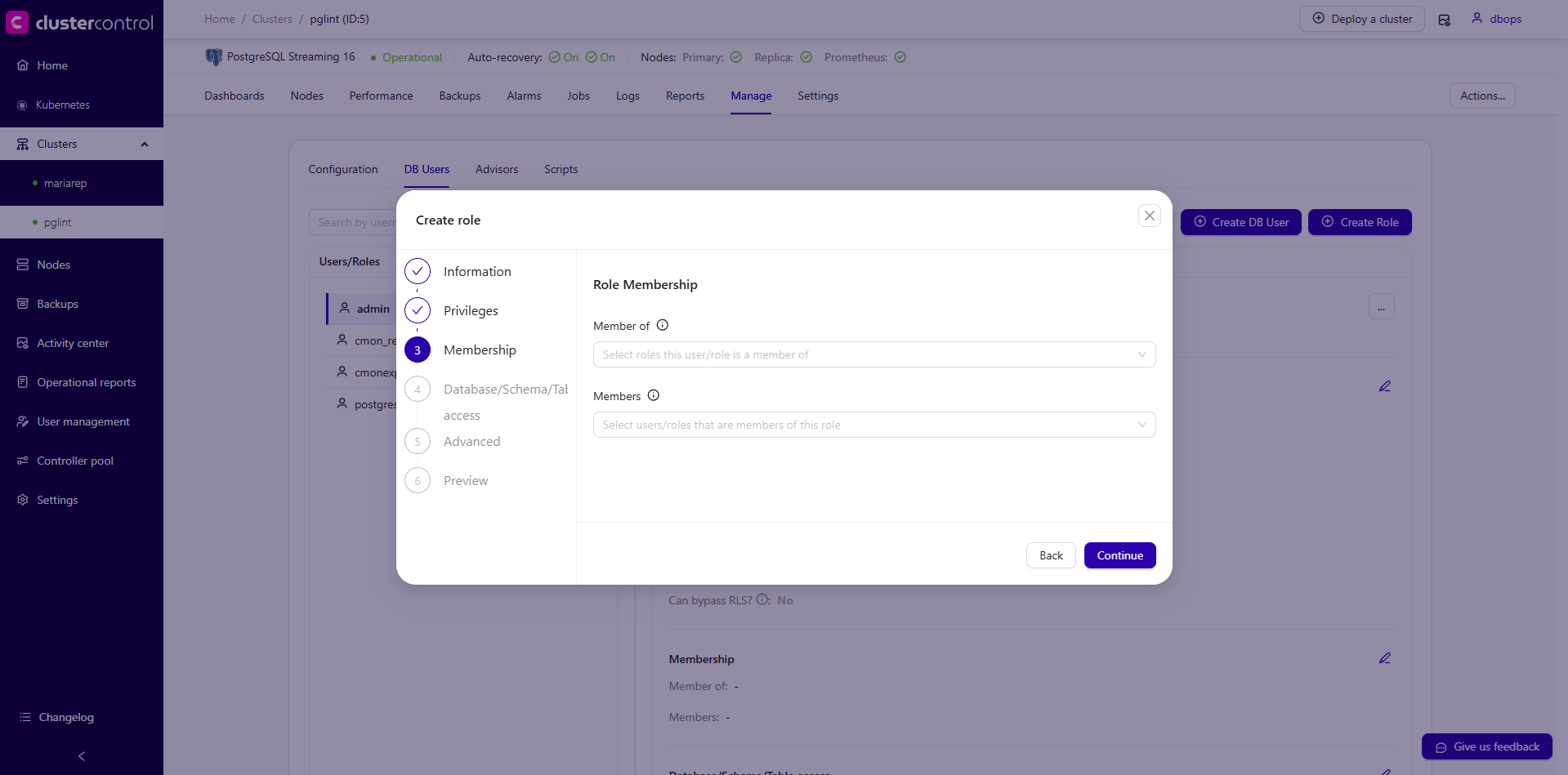The image size is (1568, 775).
Task: Open the Member of roles dropdown
Action: tap(873, 354)
